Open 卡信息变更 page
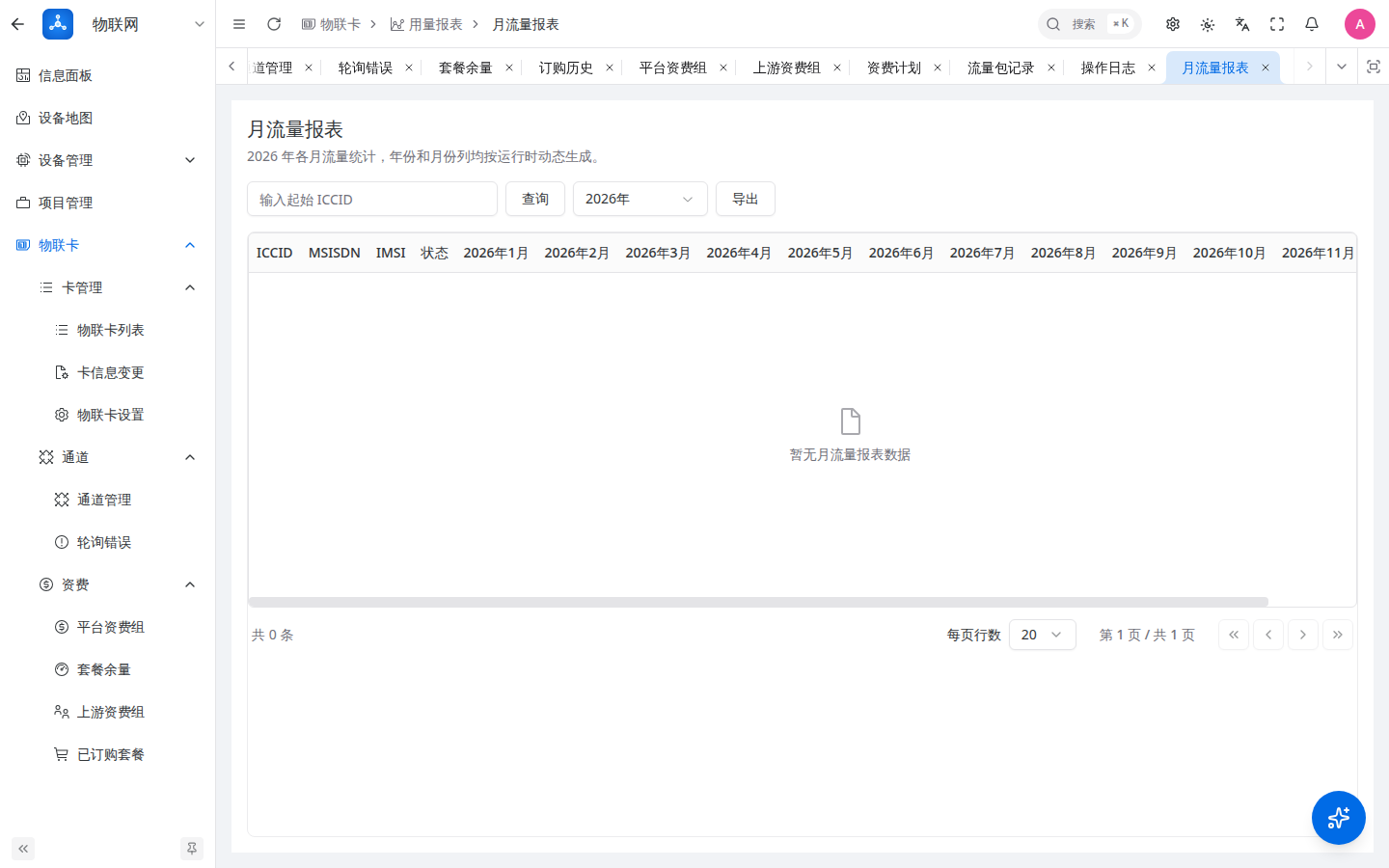This screenshot has width=1389, height=868. pos(107,372)
